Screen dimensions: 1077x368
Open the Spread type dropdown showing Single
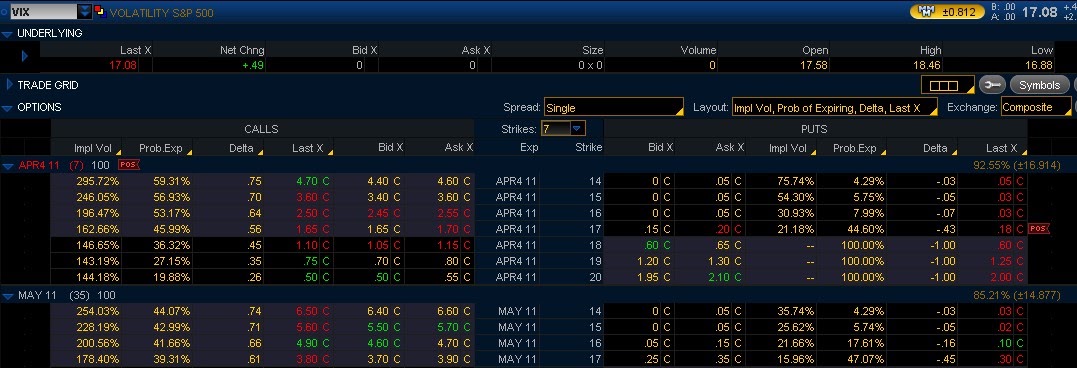613,107
